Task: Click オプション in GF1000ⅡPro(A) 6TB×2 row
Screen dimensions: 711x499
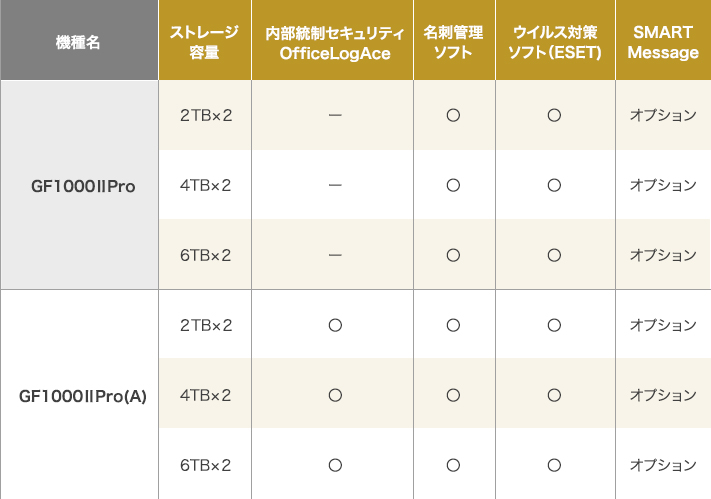Action: click(663, 465)
